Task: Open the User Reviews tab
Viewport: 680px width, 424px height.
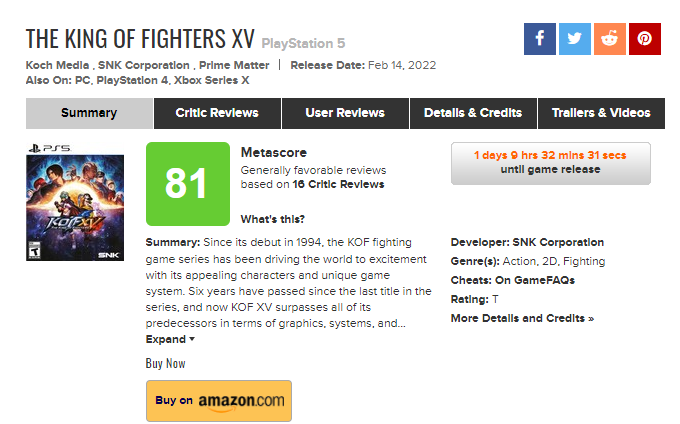Action: pyautogui.click(x=346, y=113)
